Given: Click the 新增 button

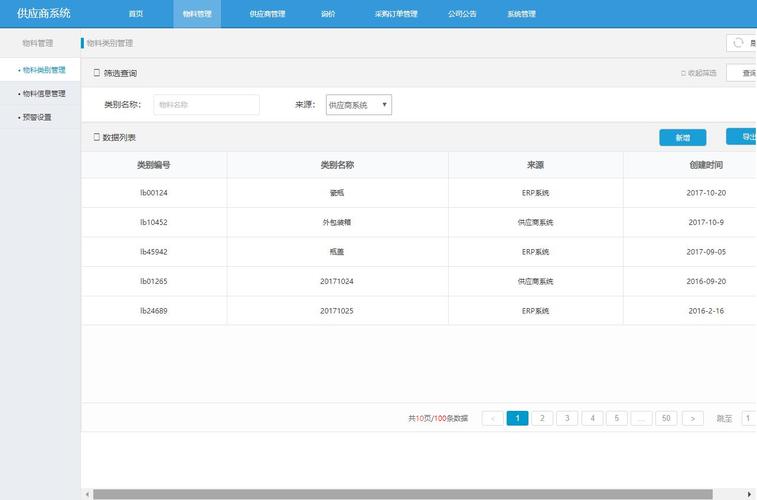Looking at the screenshot, I should pyautogui.click(x=682, y=138).
